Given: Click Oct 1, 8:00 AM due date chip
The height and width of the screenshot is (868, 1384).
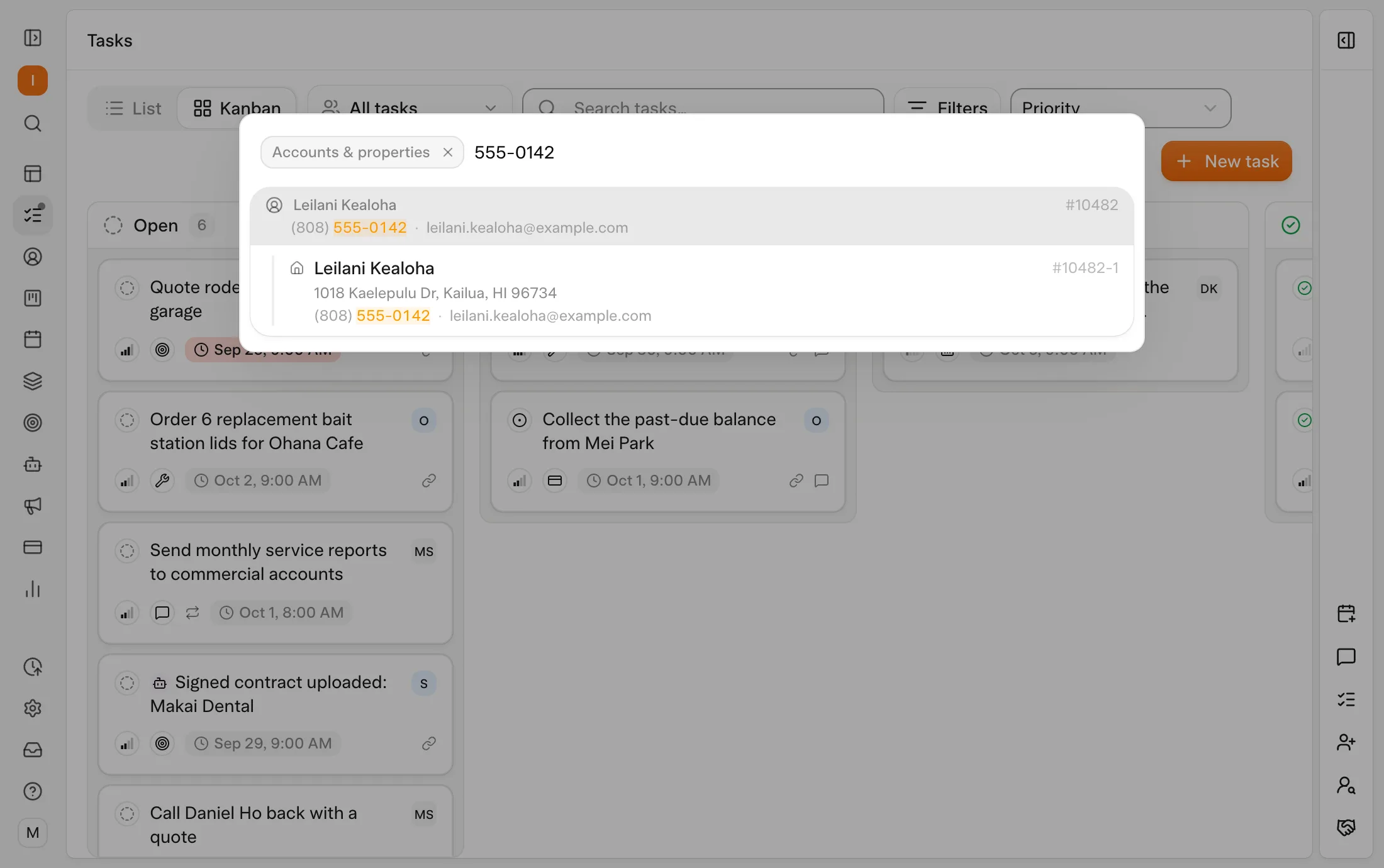Looking at the screenshot, I should [281, 613].
